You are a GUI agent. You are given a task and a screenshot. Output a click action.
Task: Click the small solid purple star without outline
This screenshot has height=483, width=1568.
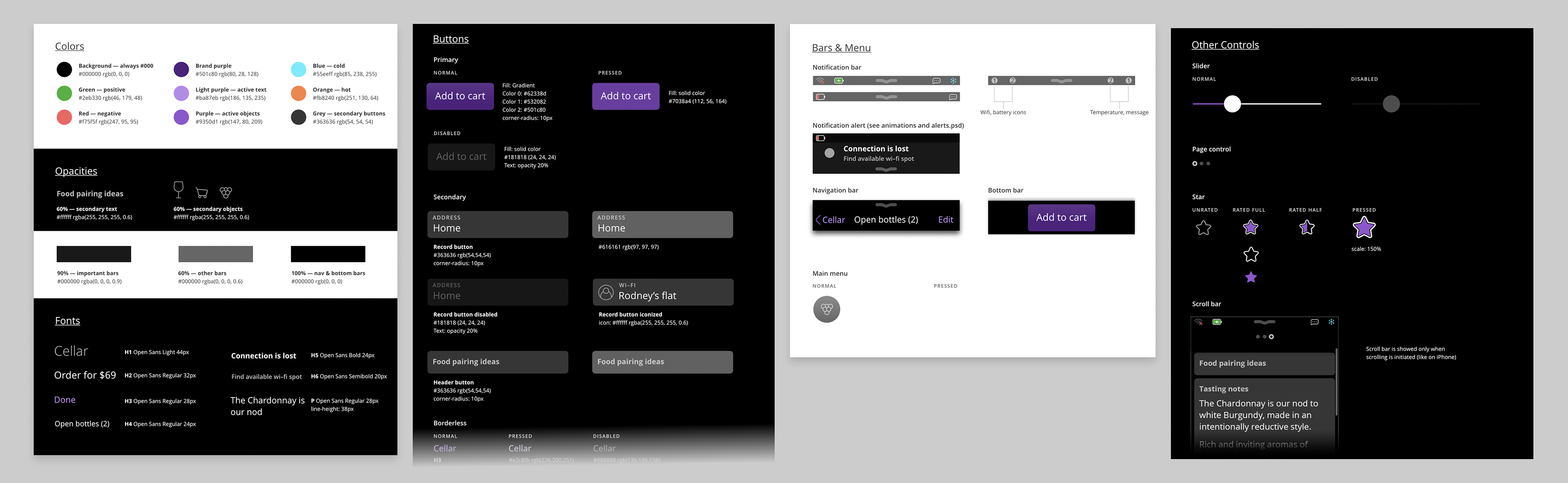pos(1251,277)
